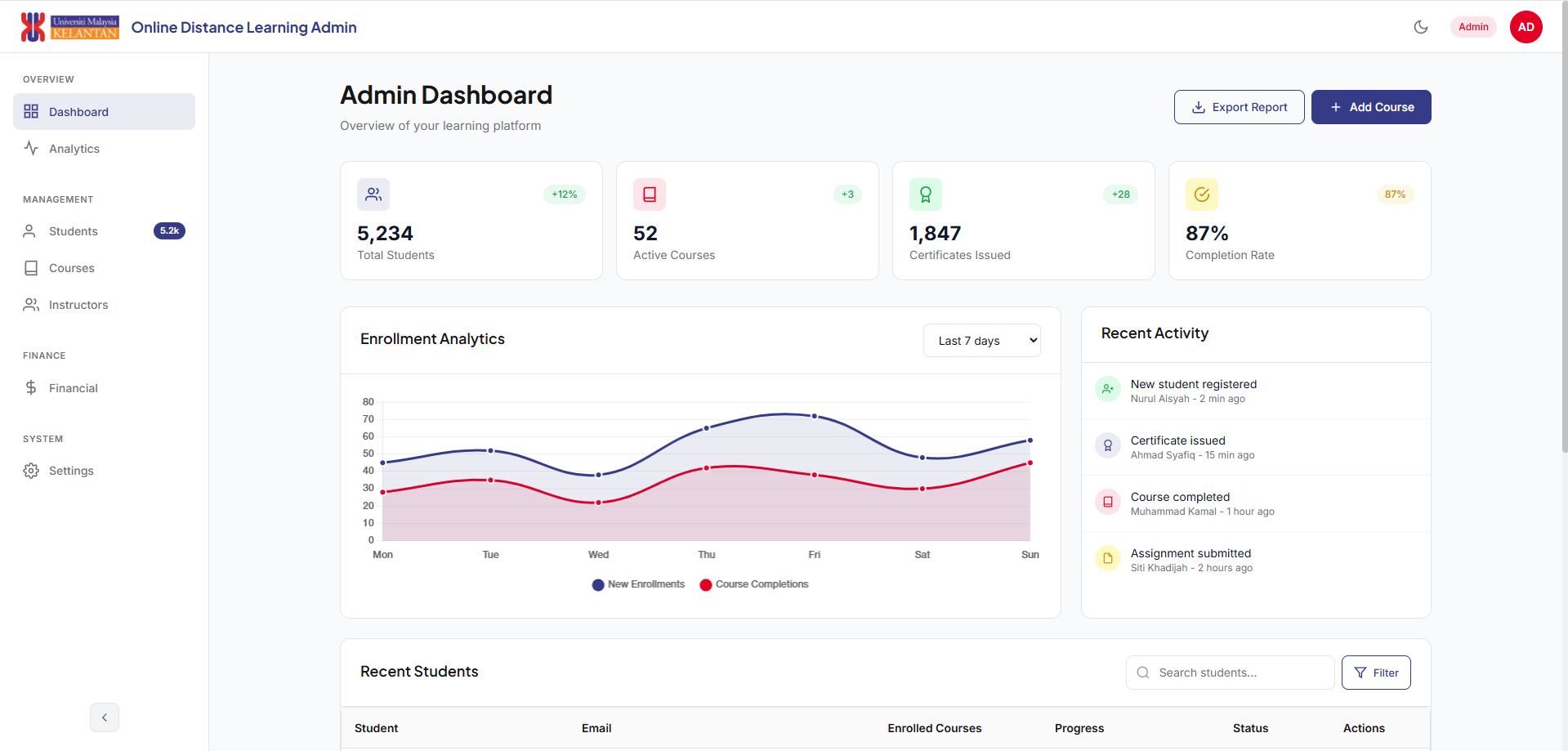Click the Total Students people icon
Viewport: 1568px width, 751px height.
[x=373, y=194]
